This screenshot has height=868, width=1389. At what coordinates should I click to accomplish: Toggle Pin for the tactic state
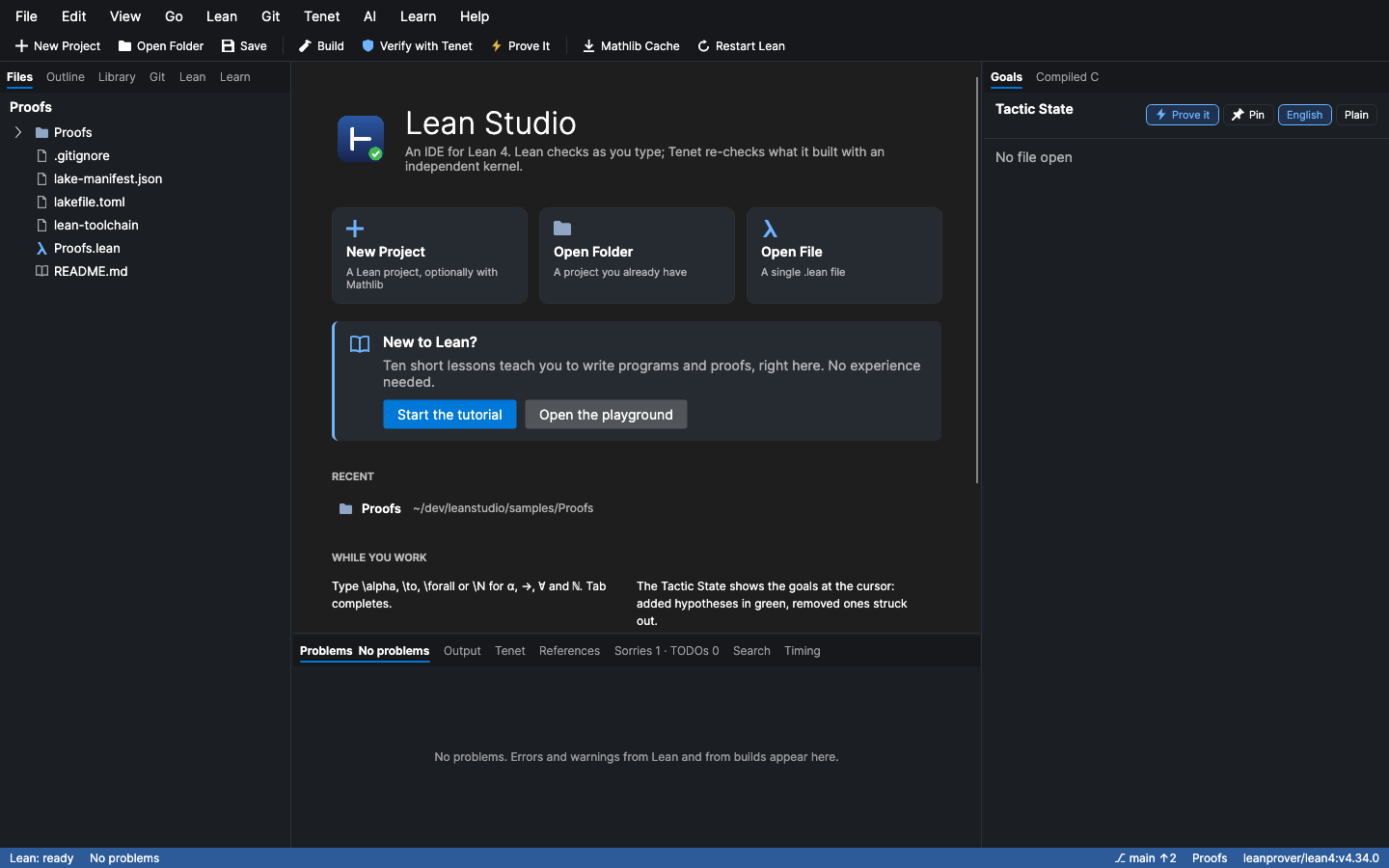point(1248,115)
